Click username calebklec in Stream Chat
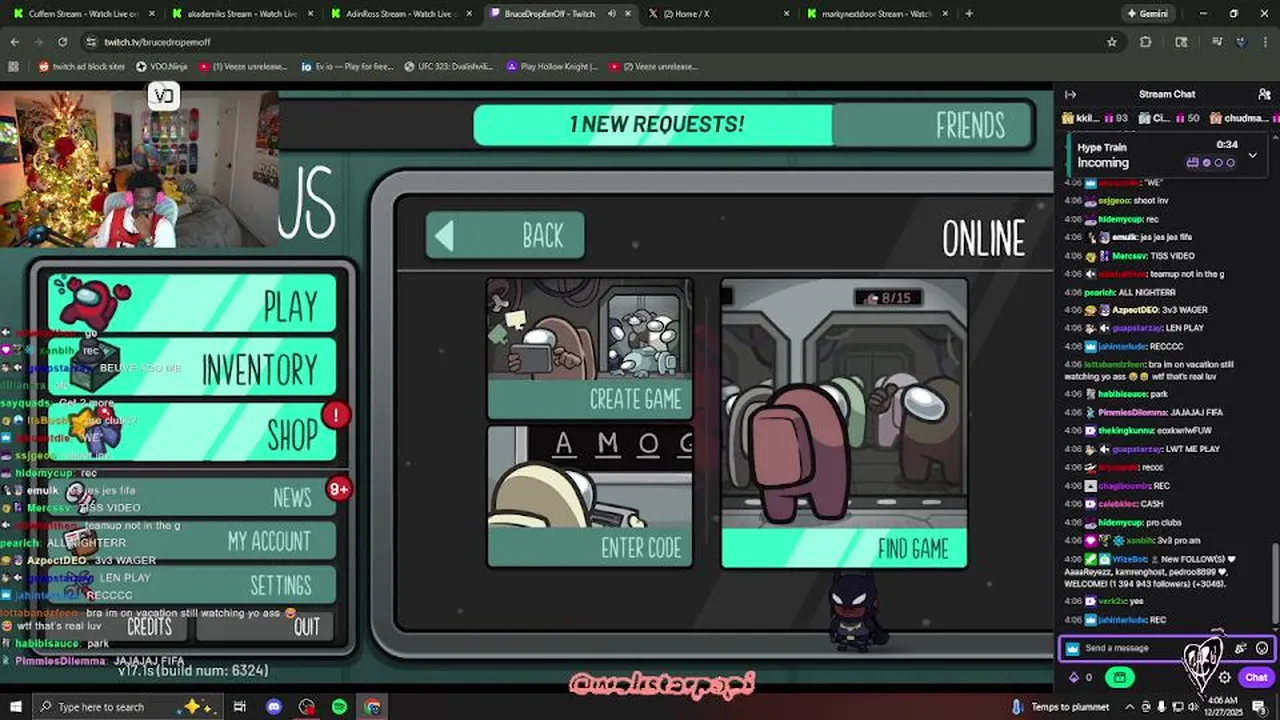1280x720 pixels. coord(1117,504)
